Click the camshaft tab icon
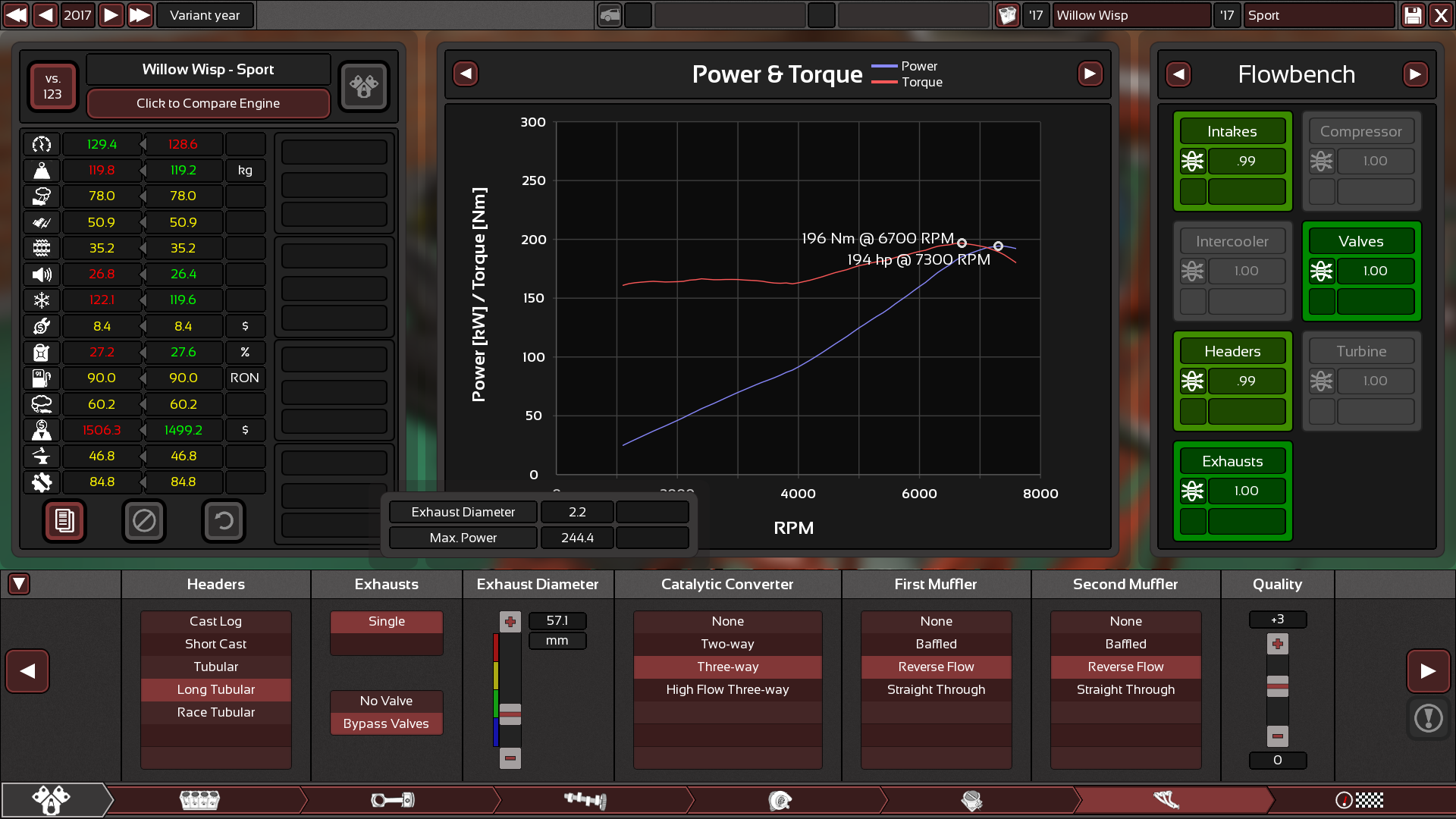1456x819 pixels. click(x=585, y=800)
